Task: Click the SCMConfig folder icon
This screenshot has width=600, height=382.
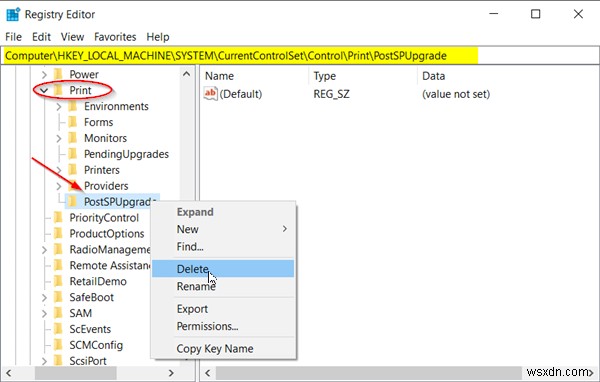Action: (x=58, y=345)
